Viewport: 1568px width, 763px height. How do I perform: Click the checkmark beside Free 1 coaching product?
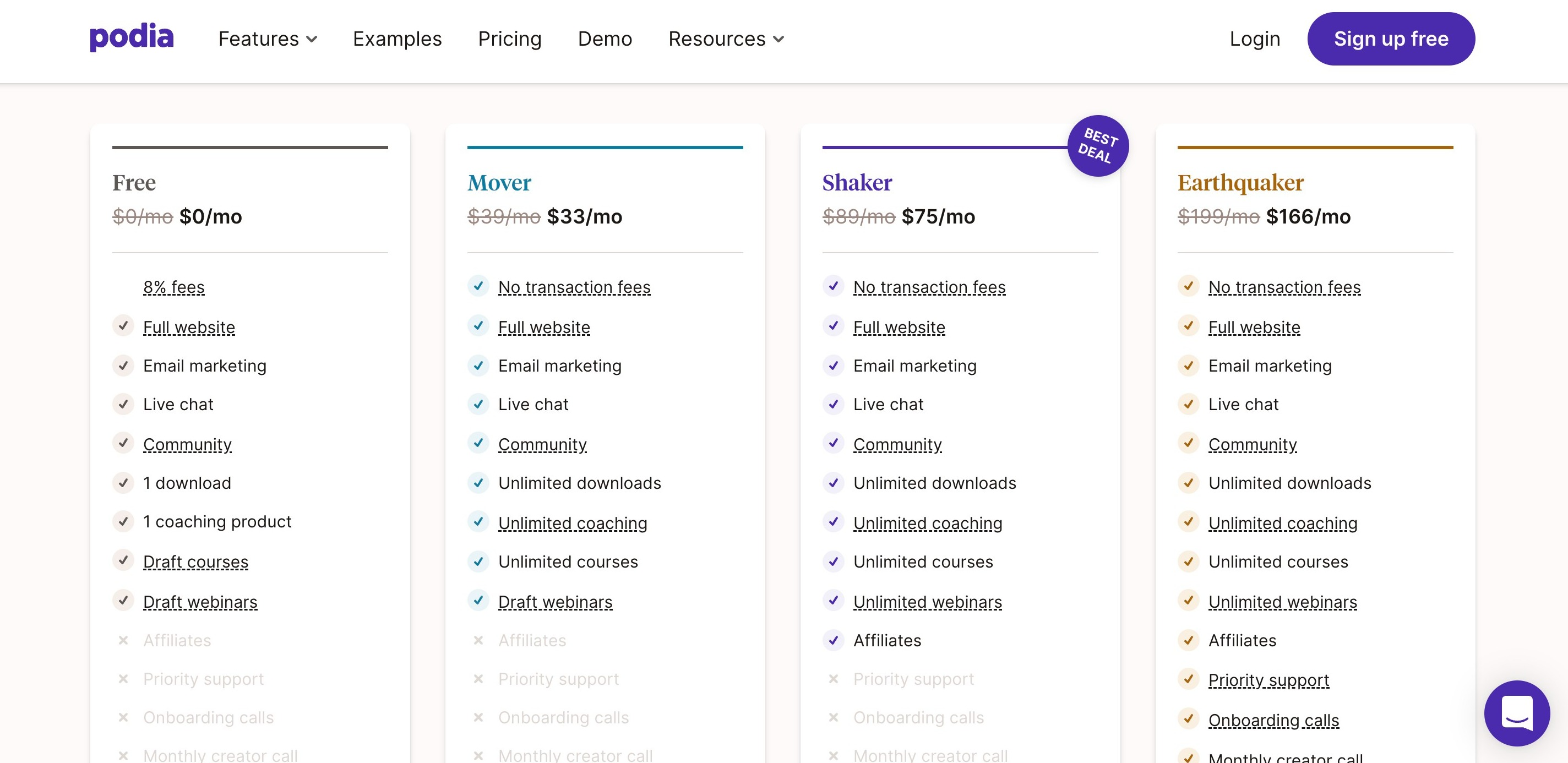click(123, 521)
